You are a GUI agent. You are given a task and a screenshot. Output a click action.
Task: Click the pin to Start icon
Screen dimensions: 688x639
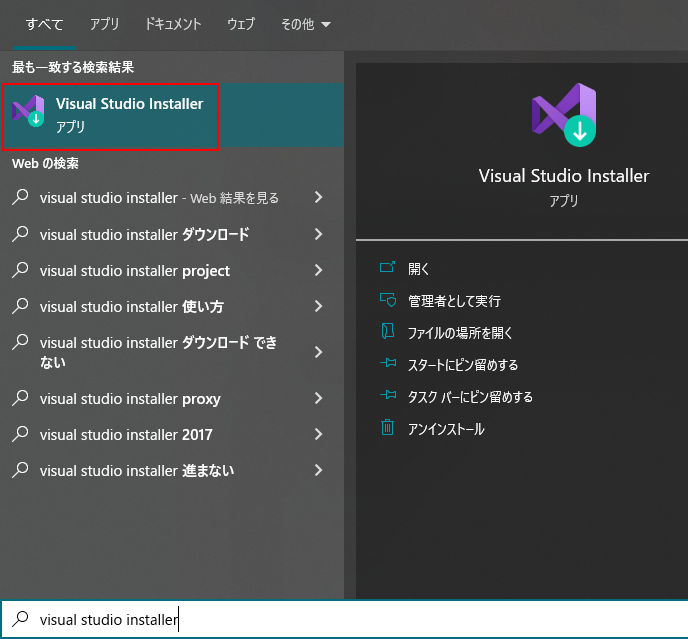pos(388,365)
